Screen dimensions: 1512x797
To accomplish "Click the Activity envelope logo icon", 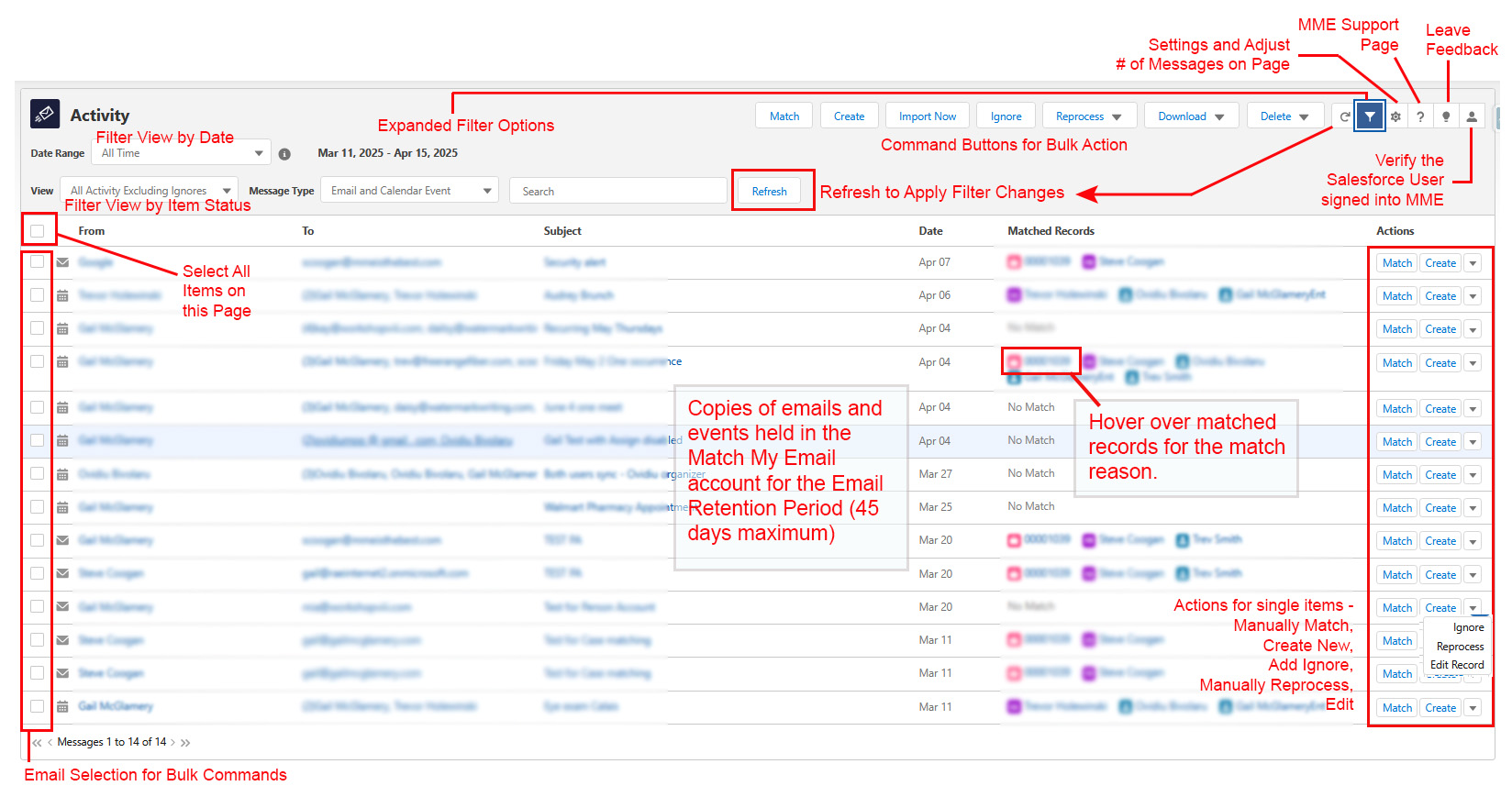I will pyautogui.click(x=45, y=114).
